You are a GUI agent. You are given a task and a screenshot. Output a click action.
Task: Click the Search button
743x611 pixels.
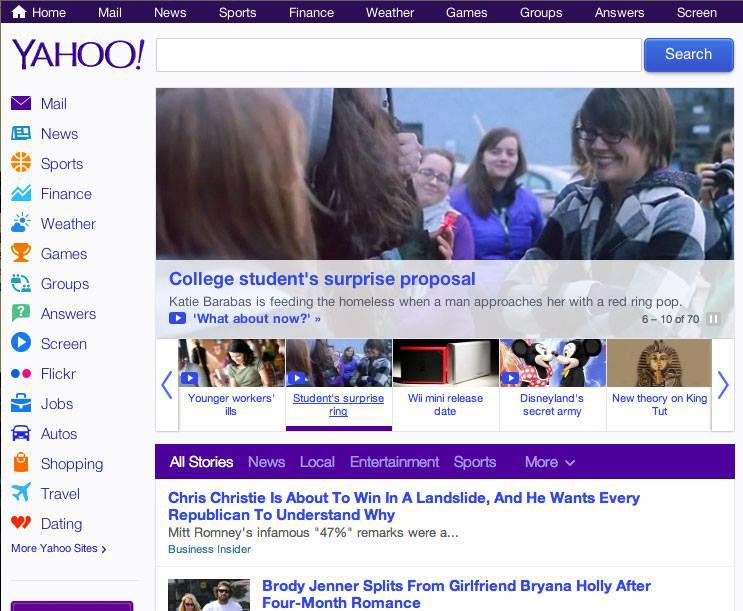coord(689,55)
